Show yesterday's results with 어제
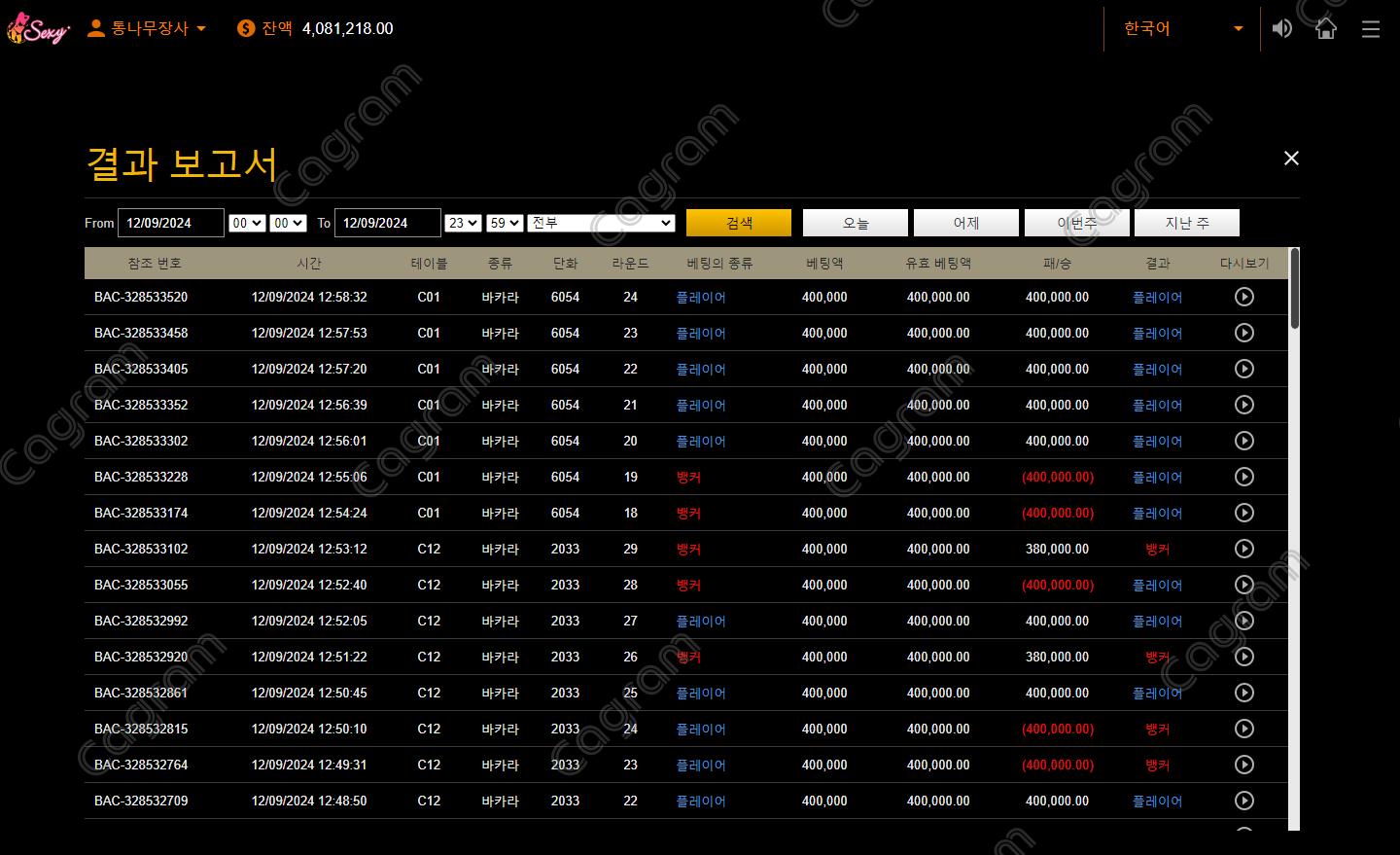The height and width of the screenshot is (855, 1400). point(966,223)
